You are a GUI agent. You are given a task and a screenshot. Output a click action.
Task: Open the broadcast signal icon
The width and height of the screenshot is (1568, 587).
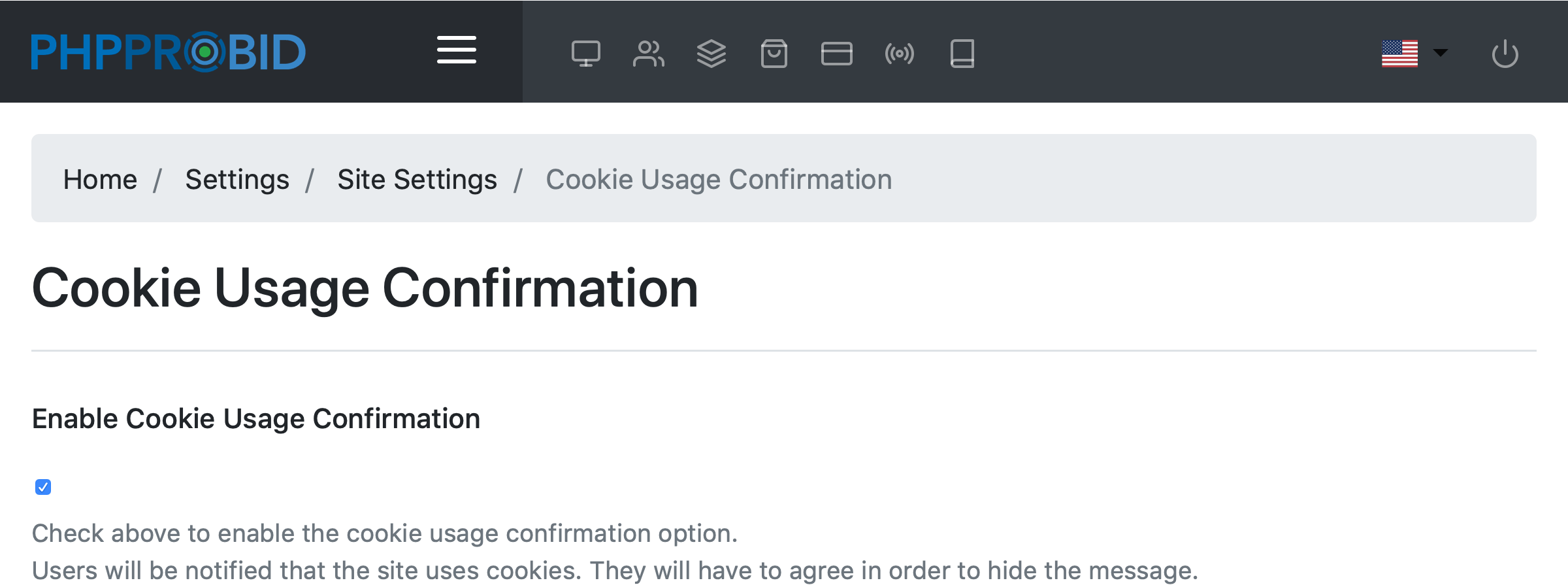coord(899,54)
